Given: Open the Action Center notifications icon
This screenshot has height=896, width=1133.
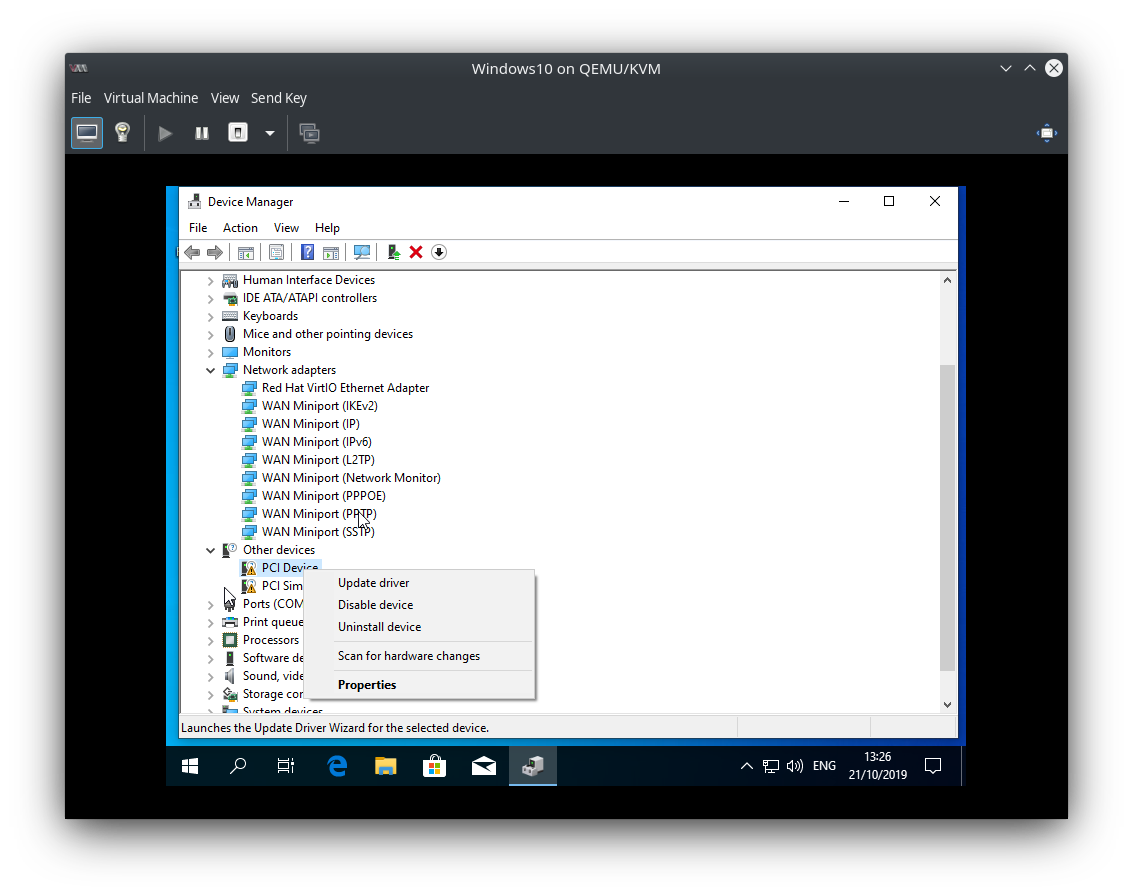Looking at the screenshot, I should click(x=933, y=766).
